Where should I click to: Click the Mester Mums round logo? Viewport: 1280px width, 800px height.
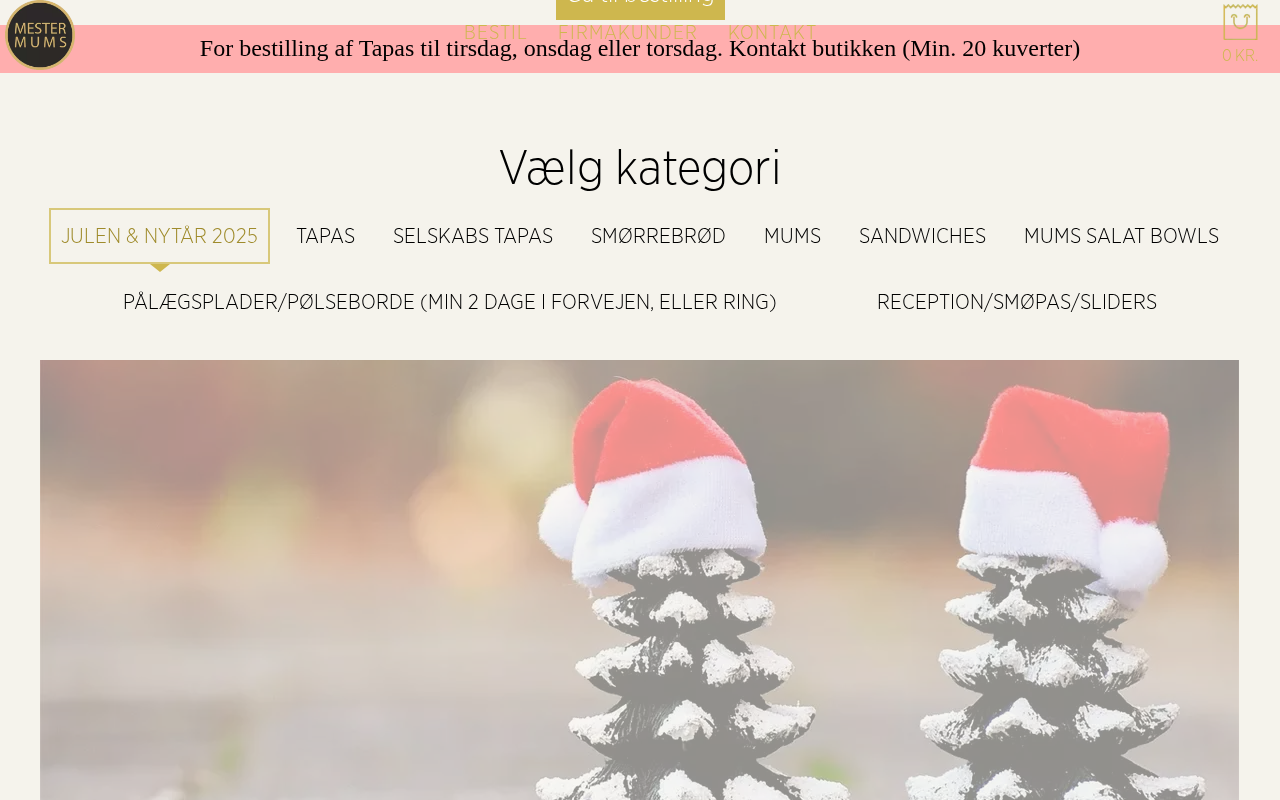click(x=40, y=35)
